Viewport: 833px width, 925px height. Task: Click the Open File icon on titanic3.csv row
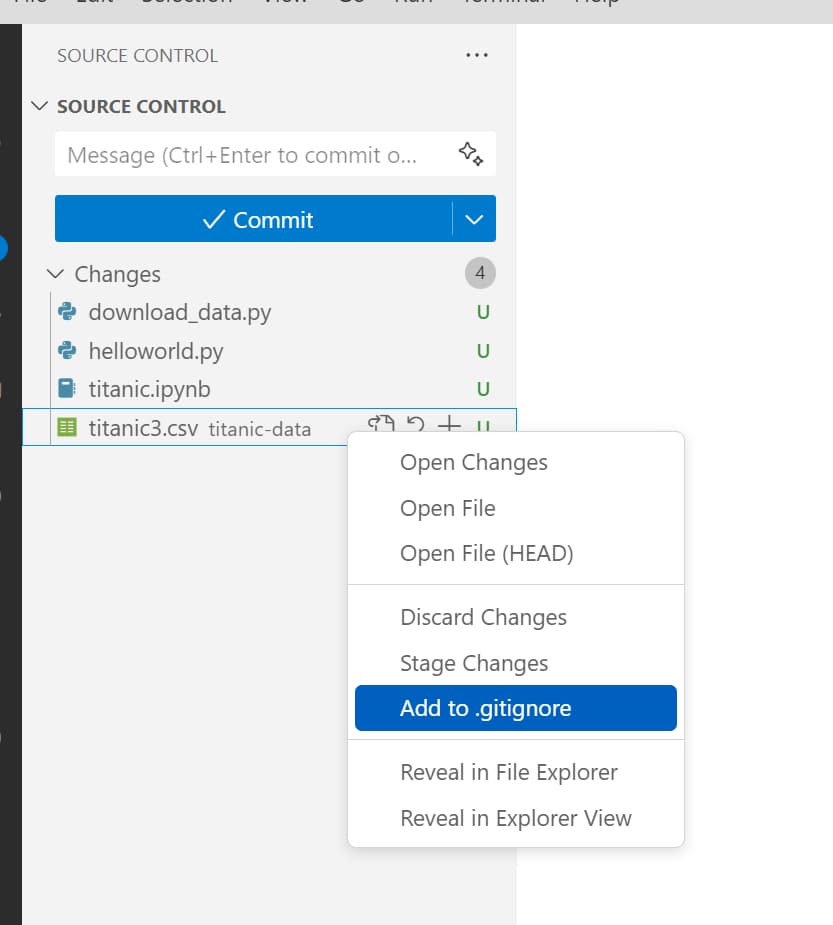tap(380, 425)
